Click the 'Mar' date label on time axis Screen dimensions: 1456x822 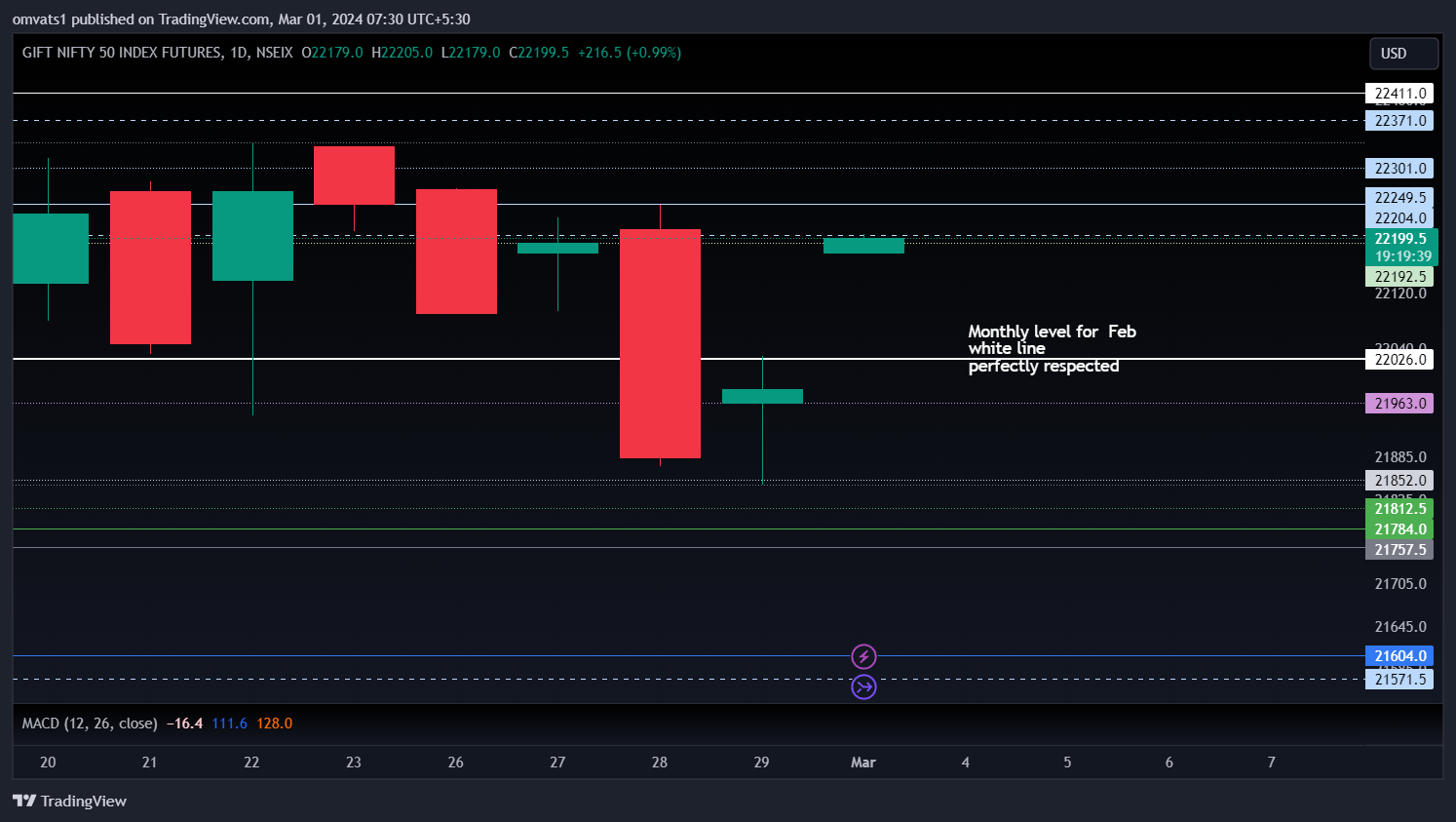pos(863,763)
